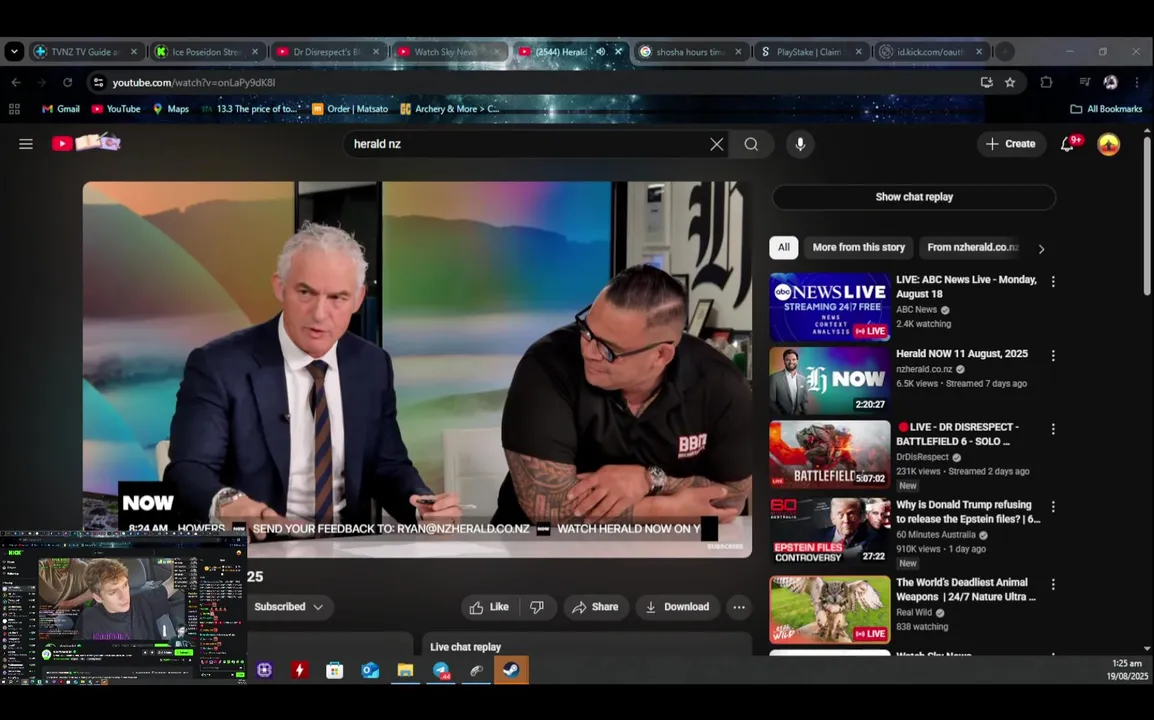Open the Chrome profile avatar

1111,82
